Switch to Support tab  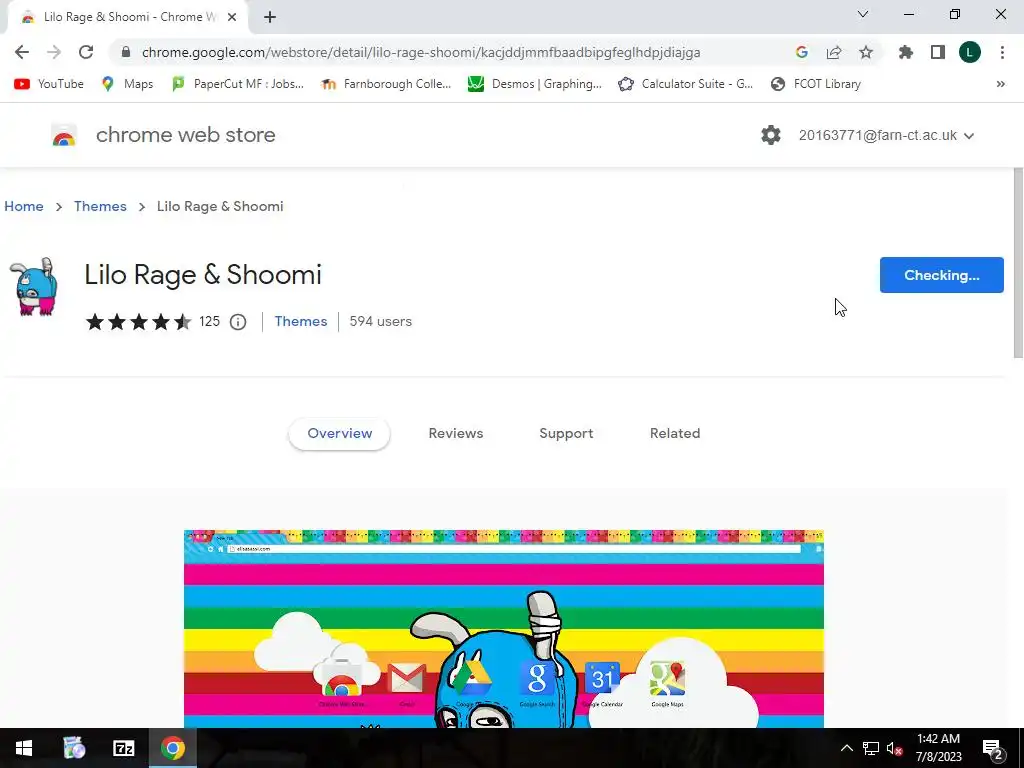pyautogui.click(x=566, y=434)
